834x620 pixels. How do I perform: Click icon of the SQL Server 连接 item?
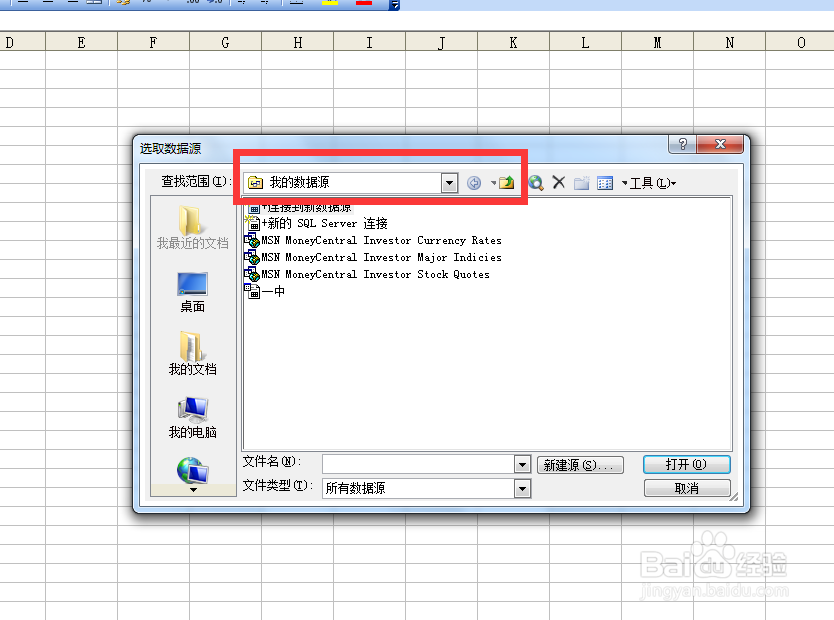click(252, 223)
